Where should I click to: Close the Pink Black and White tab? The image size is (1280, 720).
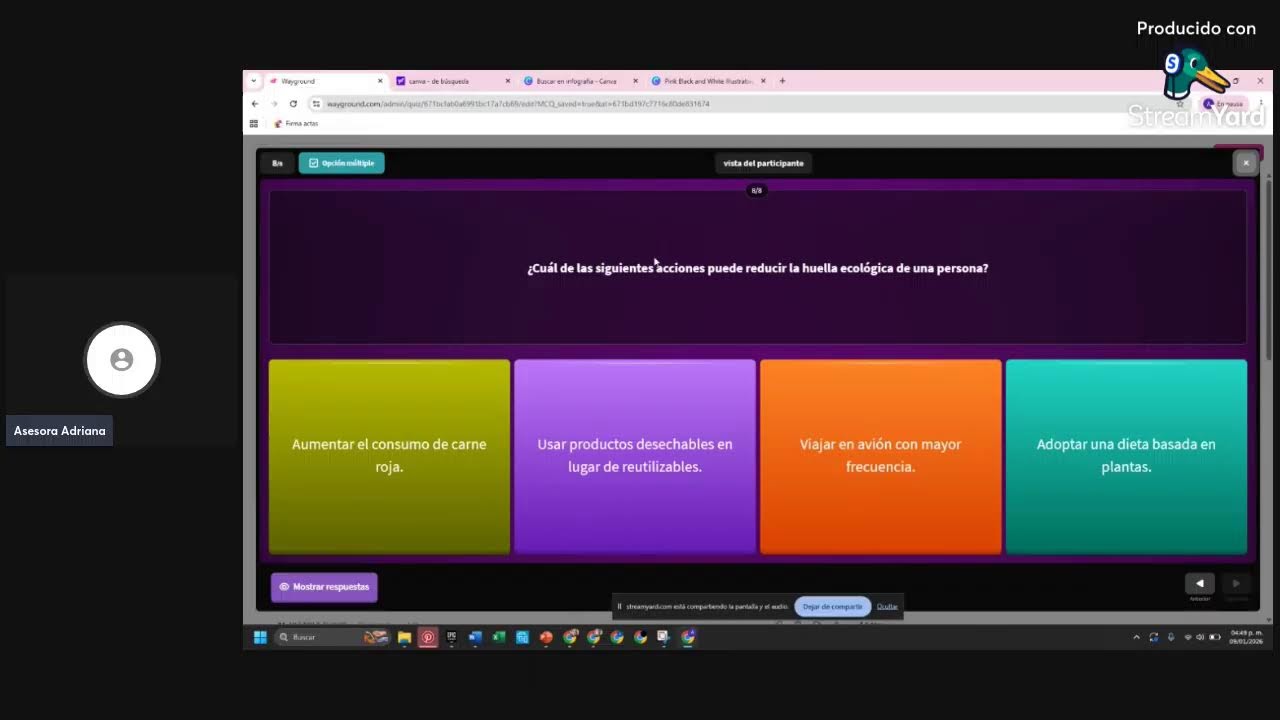763,81
